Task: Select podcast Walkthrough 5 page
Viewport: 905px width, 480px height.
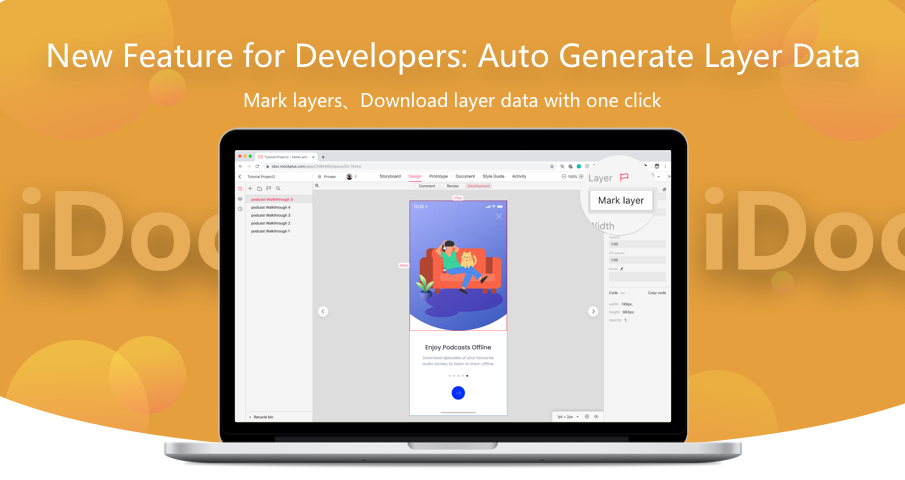Action: tap(279, 199)
